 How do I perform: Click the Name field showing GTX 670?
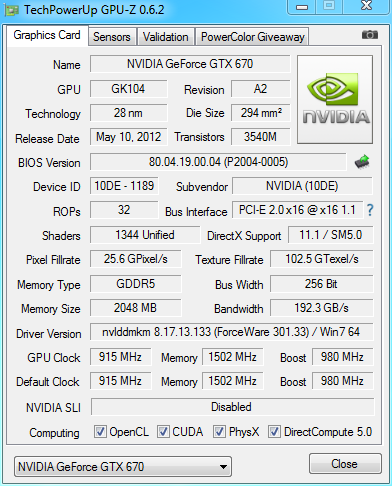(x=190, y=64)
